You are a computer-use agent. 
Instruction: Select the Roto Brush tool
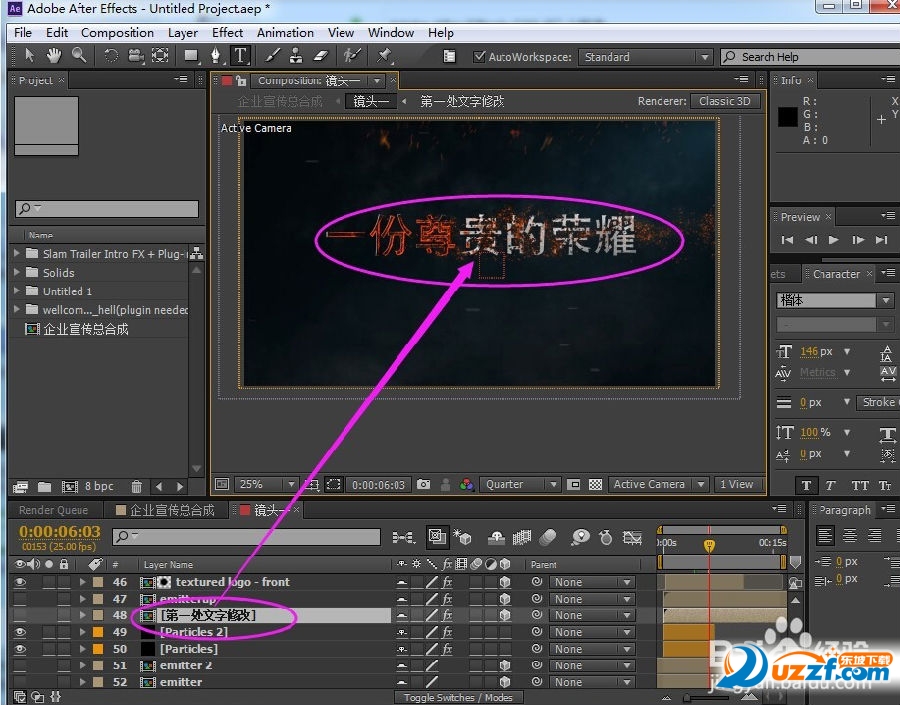coord(351,56)
